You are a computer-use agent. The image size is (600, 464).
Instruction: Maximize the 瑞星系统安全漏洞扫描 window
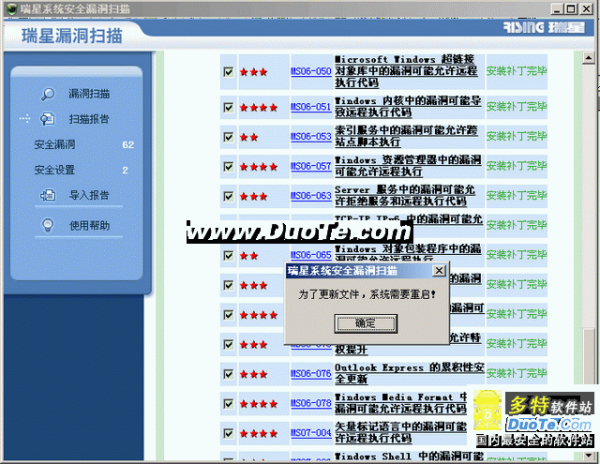coord(571,8)
